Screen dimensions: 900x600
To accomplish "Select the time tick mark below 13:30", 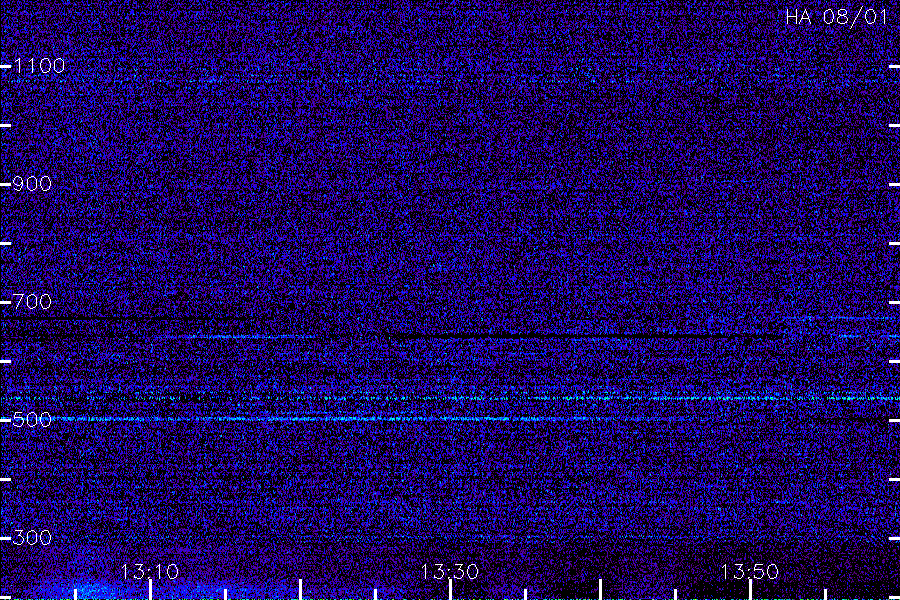I will [x=451, y=590].
